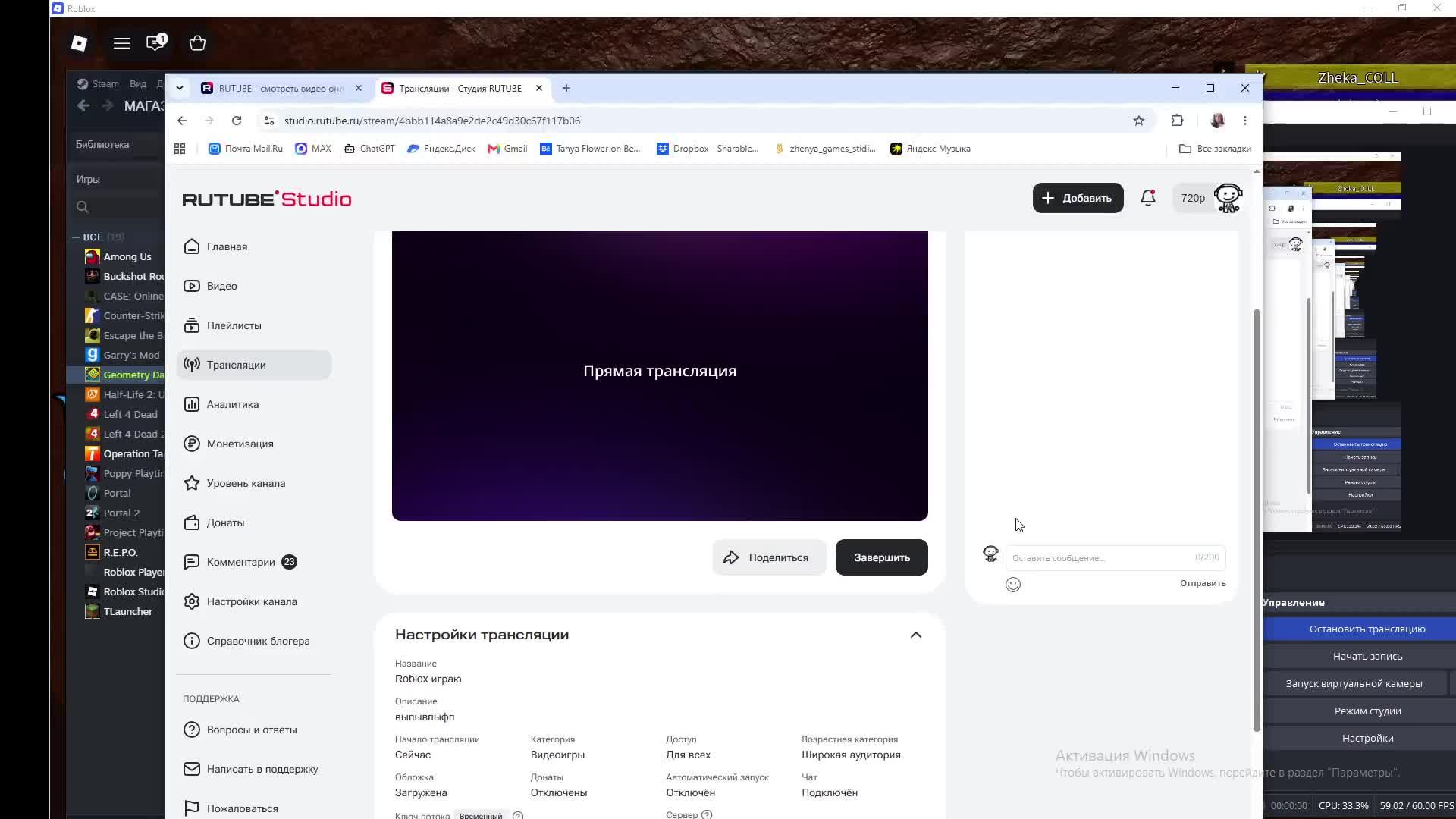
Task: Open the ChatGPT bookmark
Action: pyautogui.click(x=369, y=149)
